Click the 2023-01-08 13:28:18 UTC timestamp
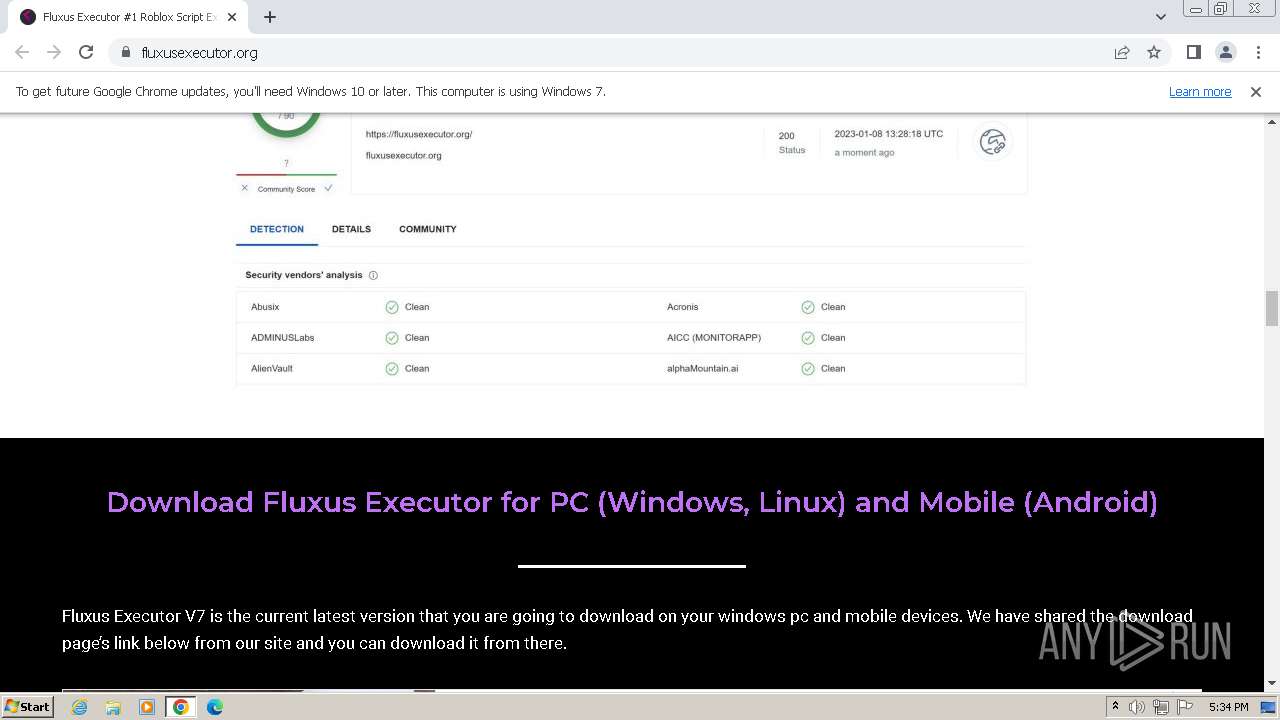The width and height of the screenshot is (1280, 720). (889, 133)
